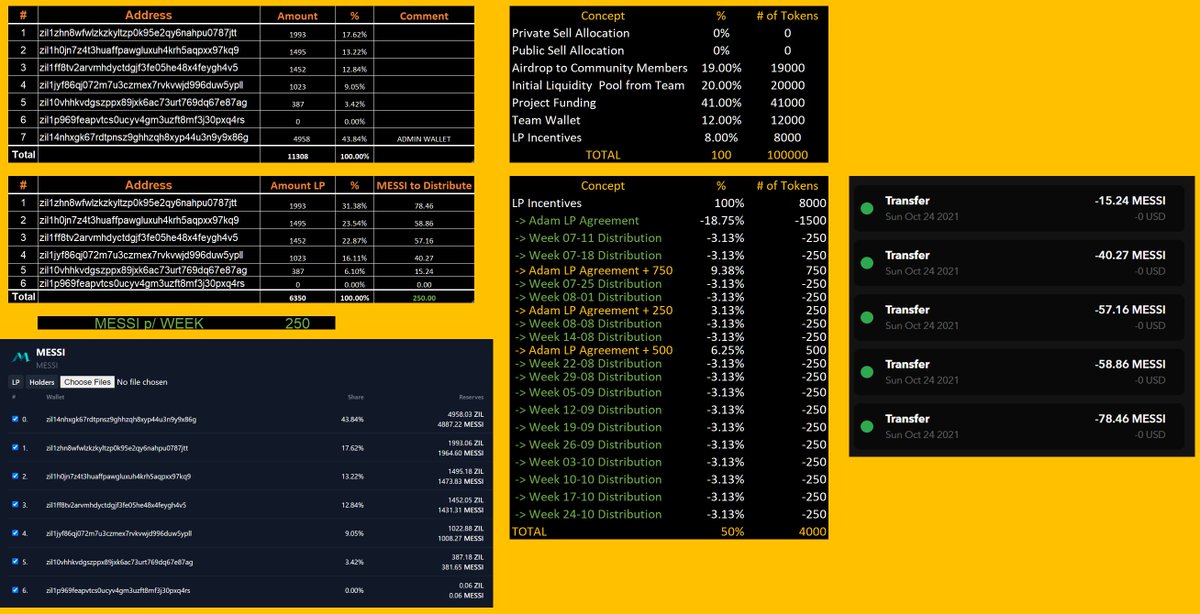Viewport: 1200px width, 614px height.
Task: Select the green 250.00 total cell
Action: (x=424, y=298)
